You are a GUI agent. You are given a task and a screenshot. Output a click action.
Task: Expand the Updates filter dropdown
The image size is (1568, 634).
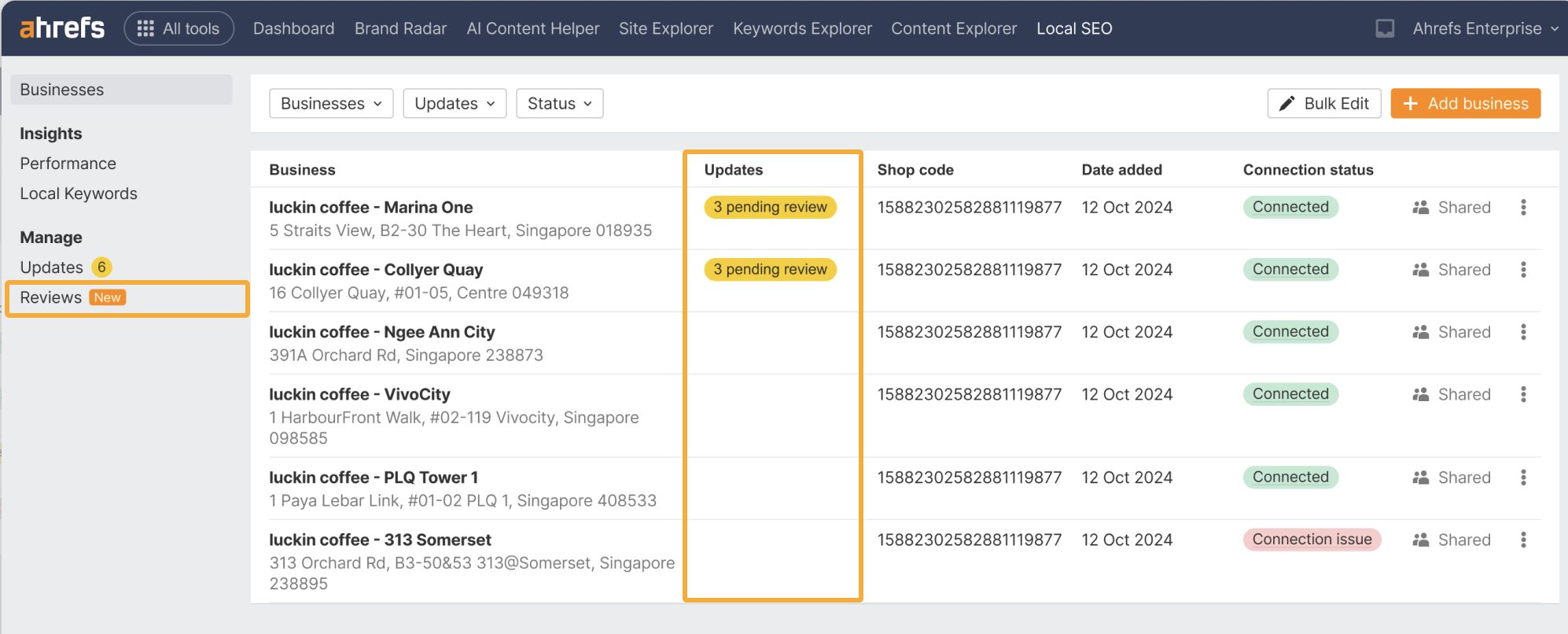(455, 103)
